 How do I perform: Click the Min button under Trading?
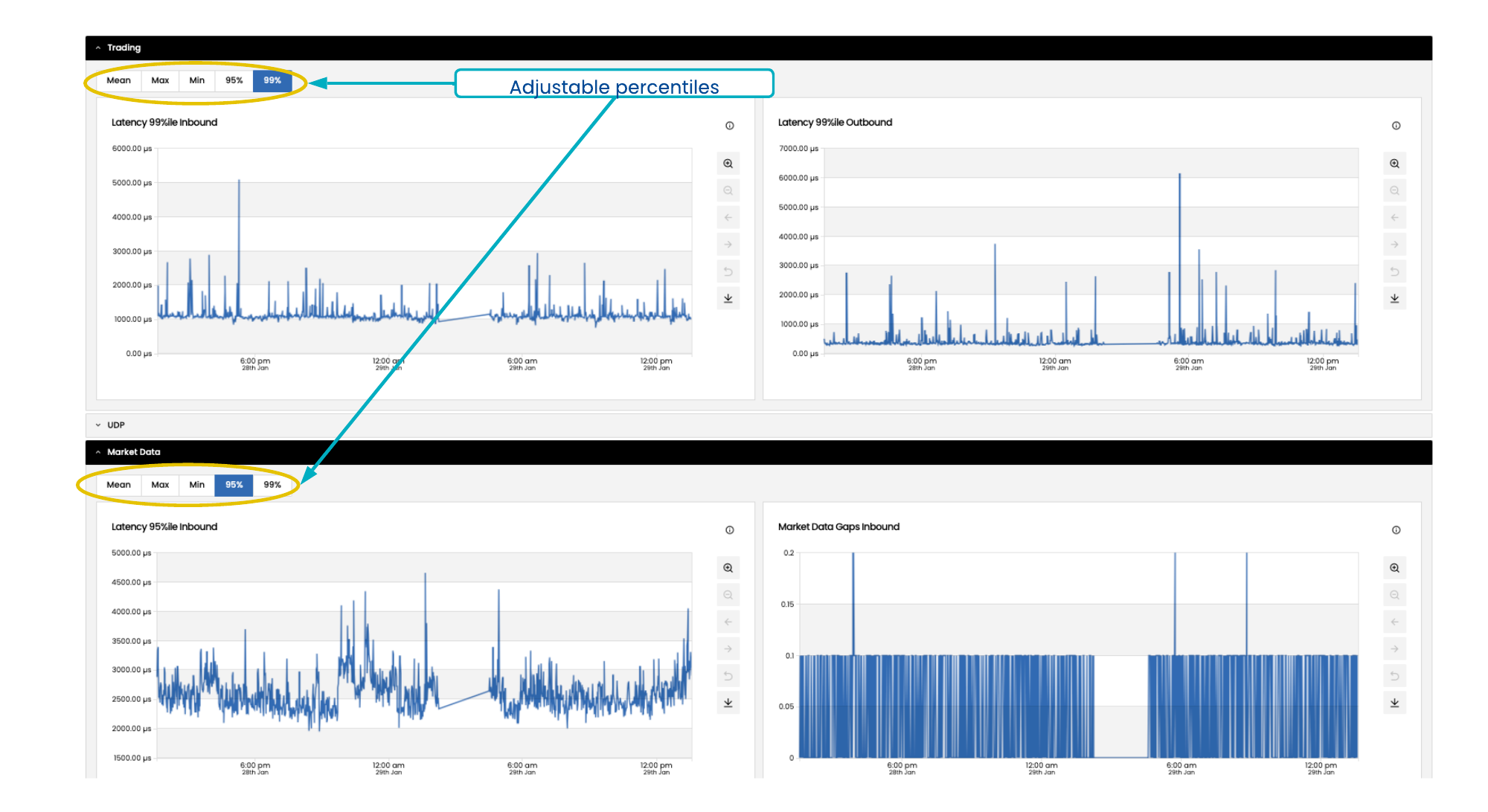tap(196, 80)
